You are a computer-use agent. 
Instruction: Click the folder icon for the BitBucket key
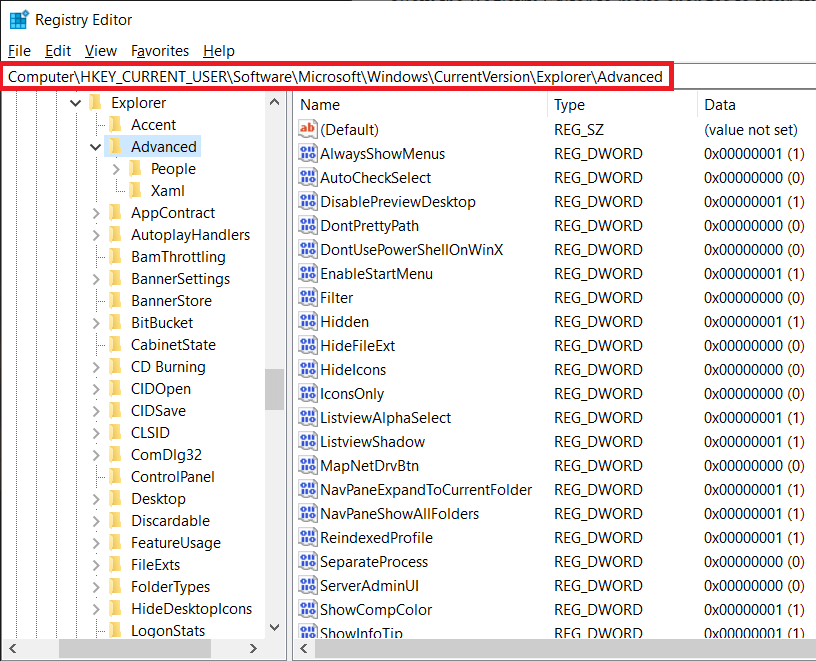[x=117, y=322]
